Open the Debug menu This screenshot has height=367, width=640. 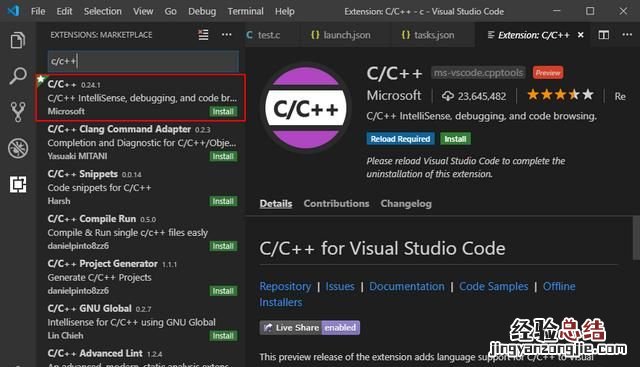coord(202,11)
